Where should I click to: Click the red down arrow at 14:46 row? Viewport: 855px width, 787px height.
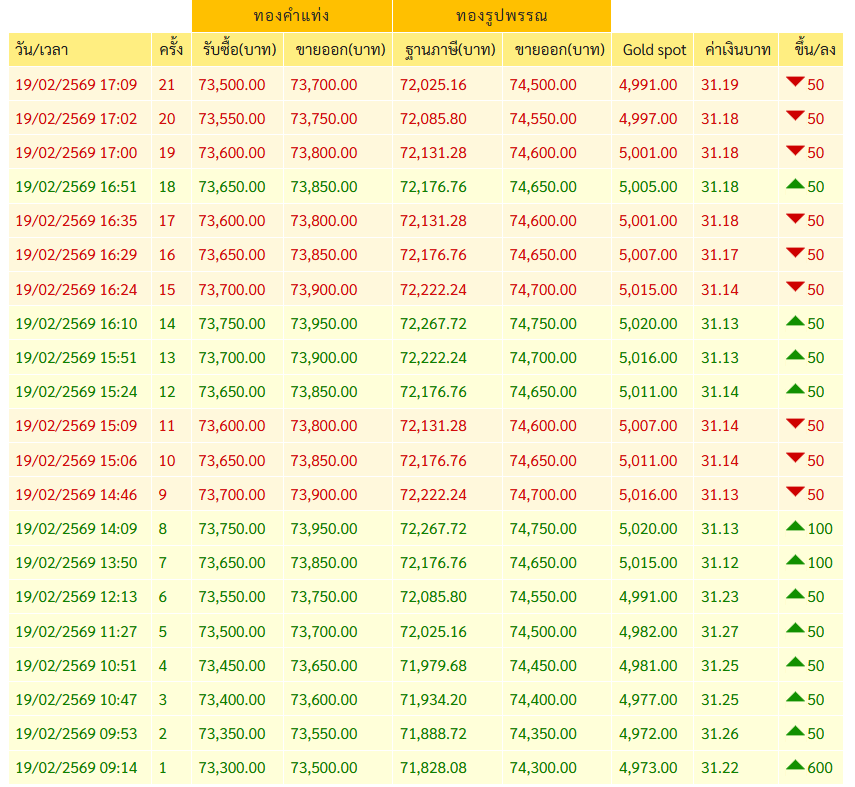coord(795,492)
